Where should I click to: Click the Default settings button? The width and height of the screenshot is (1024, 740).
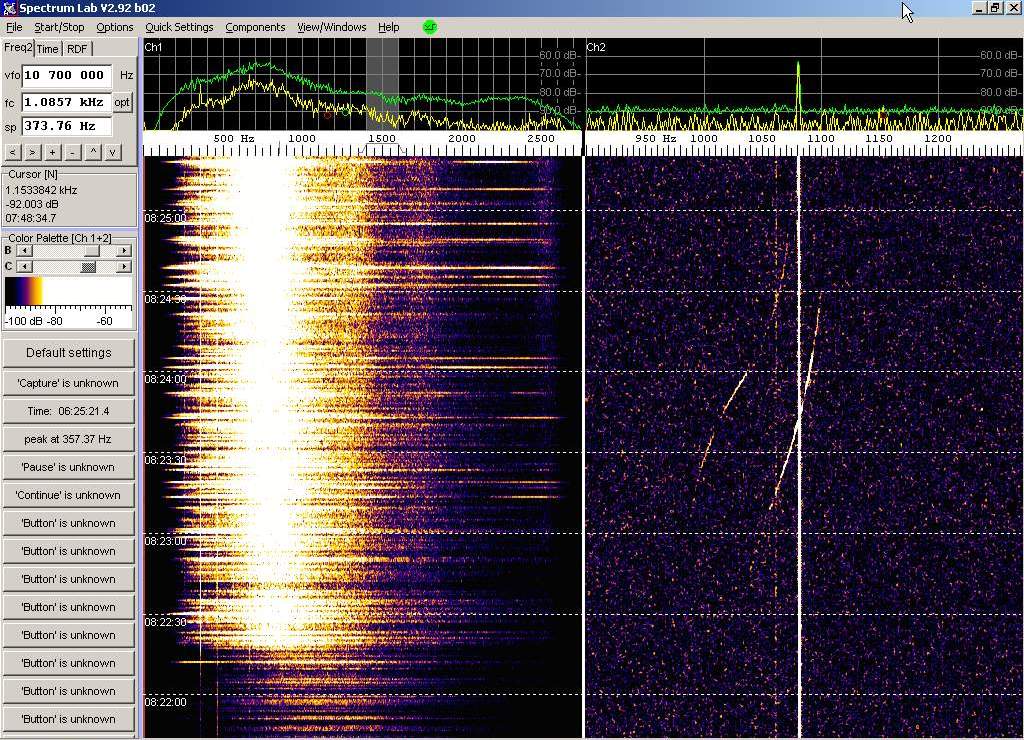(68, 353)
